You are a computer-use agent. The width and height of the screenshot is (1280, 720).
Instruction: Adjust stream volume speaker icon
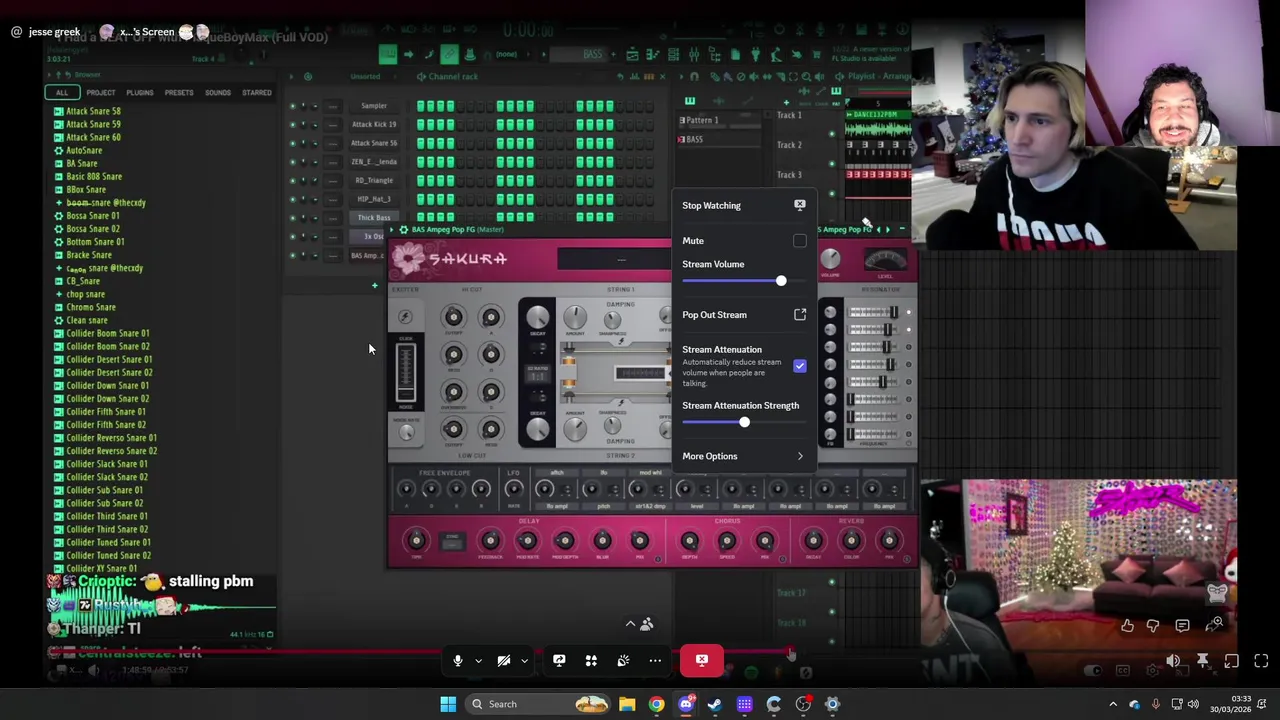pos(1173,661)
